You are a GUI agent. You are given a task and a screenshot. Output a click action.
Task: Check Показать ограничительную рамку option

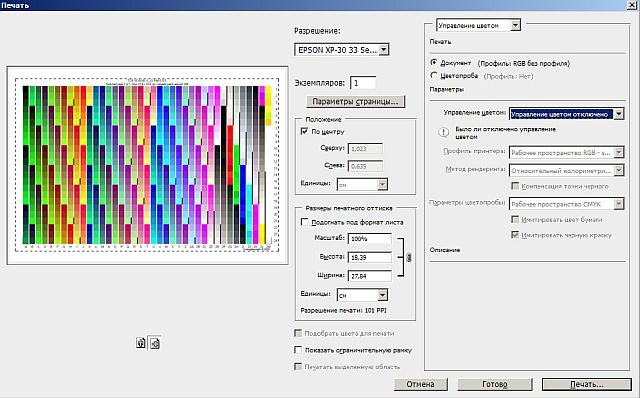click(298, 350)
